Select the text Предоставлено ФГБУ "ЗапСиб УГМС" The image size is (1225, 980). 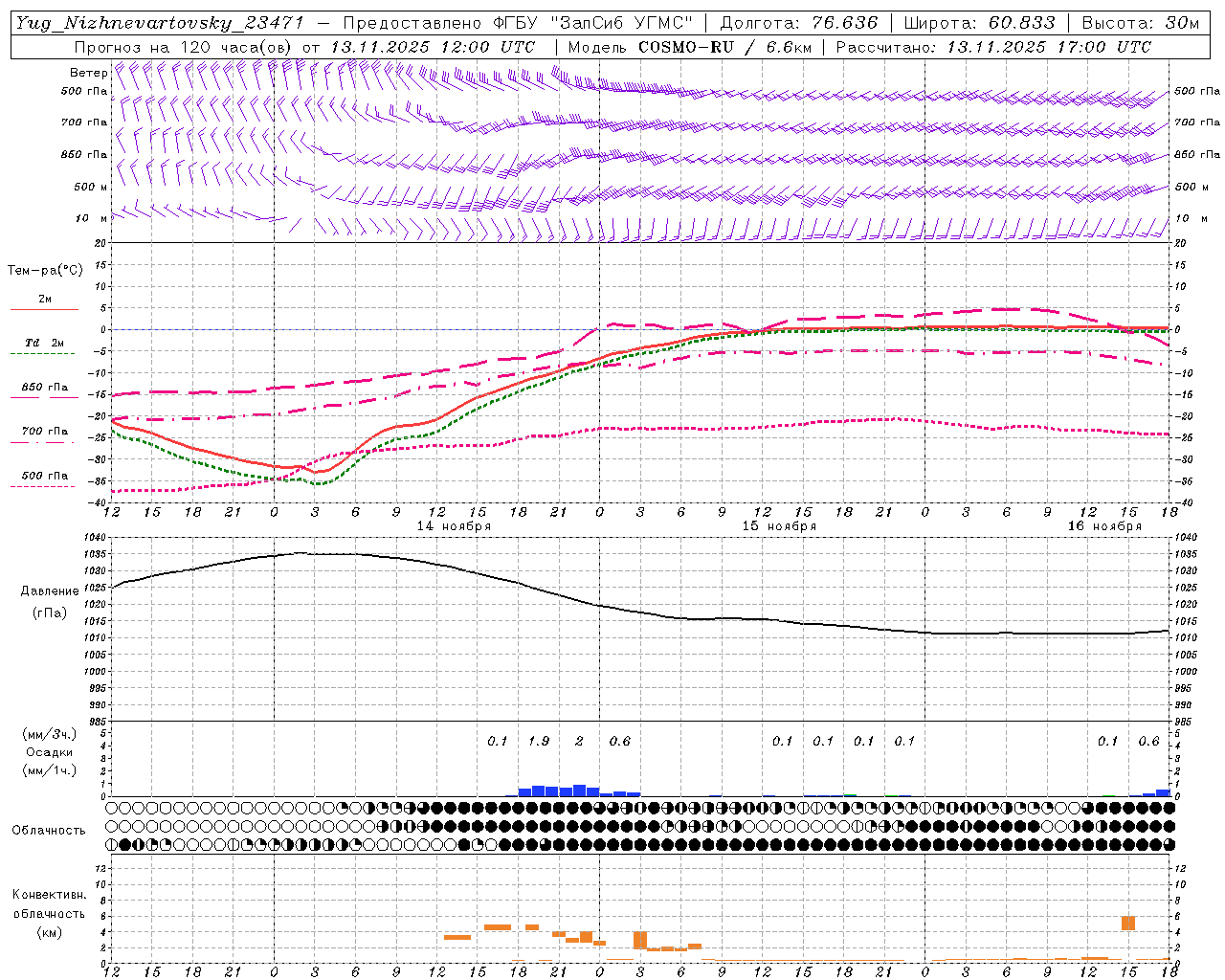(518, 23)
